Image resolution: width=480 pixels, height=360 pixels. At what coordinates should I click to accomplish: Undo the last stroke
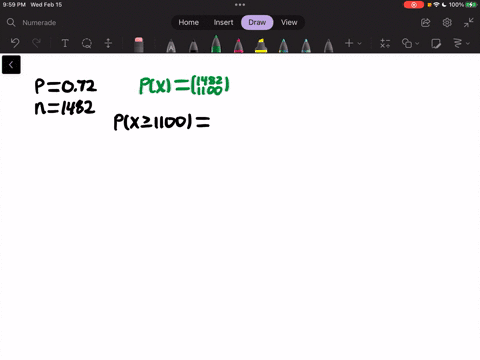pos(15,43)
